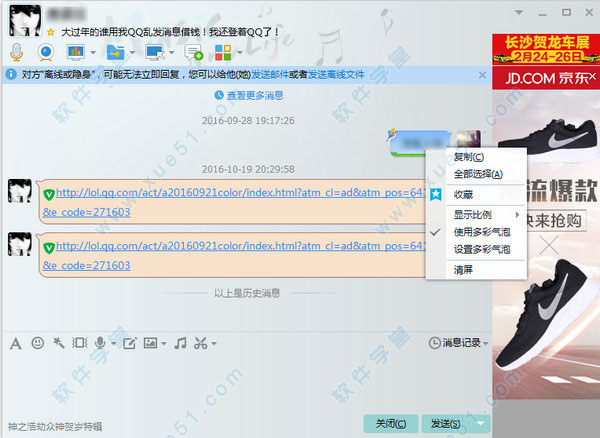Viewport: 600px width, 438px height.
Task: Expand the remote desktop dropdown arrow
Action: (x=172, y=52)
